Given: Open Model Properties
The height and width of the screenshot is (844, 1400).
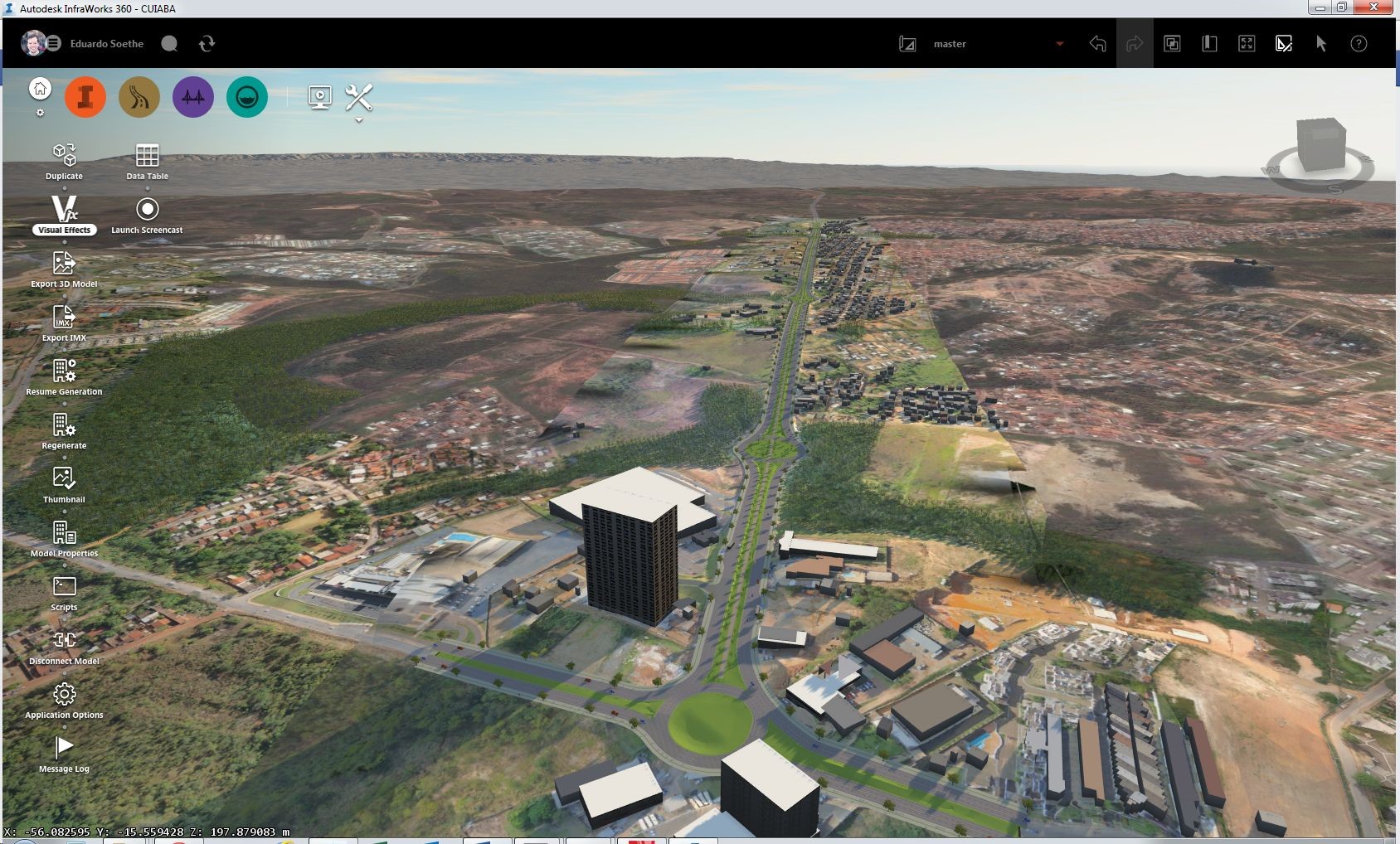Looking at the screenshot, I should coord(64,533).
